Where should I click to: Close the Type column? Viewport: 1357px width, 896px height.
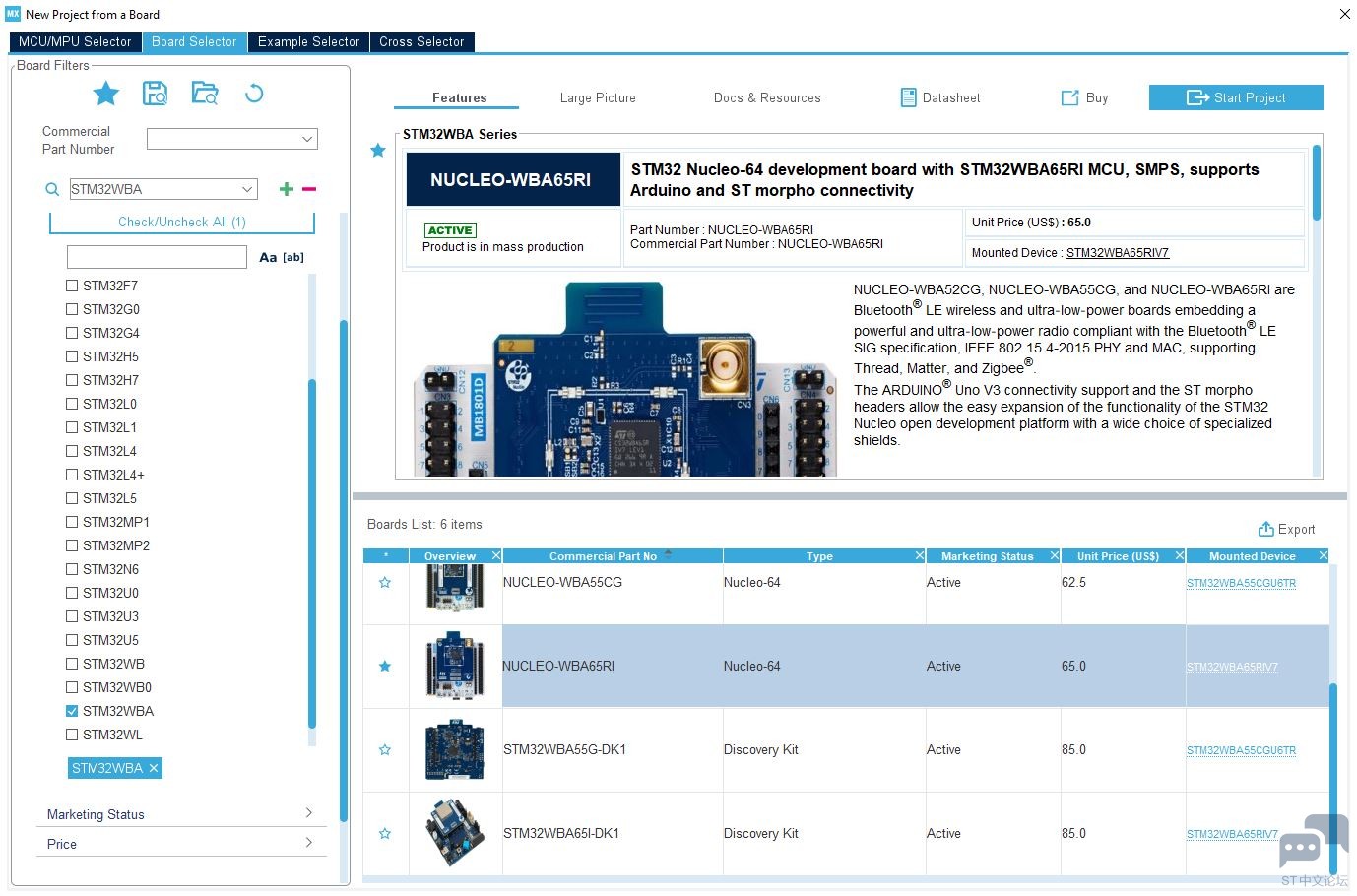point(920,556)
